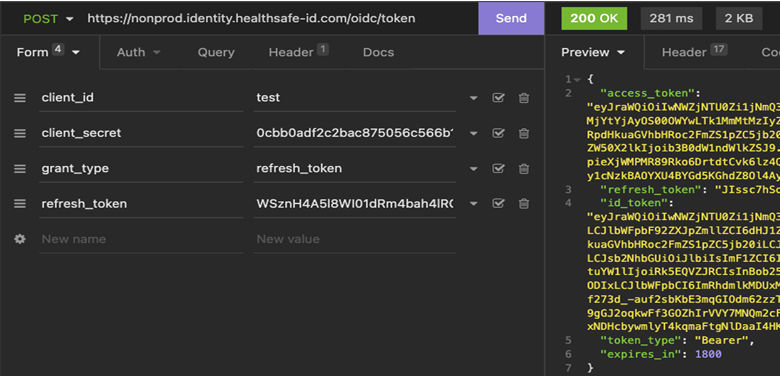Click the drag handle for client_id row
Image resolution: width=780 pixels, height=376 pixels.
pos(20,98)
